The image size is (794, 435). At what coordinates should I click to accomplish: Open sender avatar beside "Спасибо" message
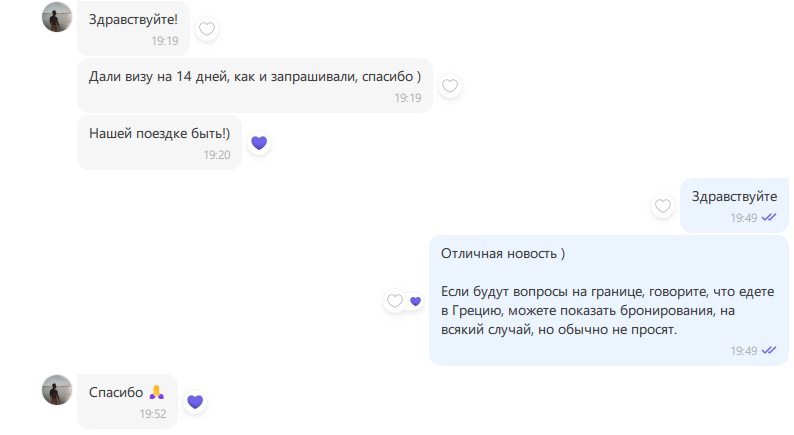pyautogui.click(x=57, y=390)
